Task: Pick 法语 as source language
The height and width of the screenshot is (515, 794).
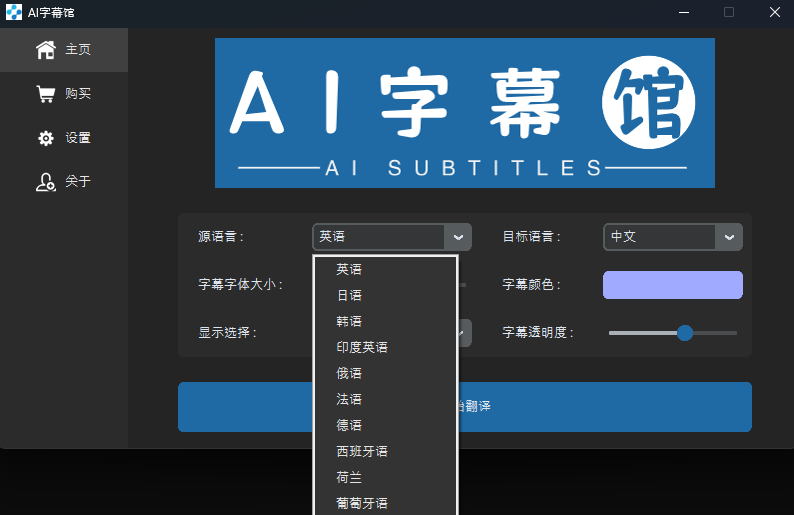Action: click(x=349, y=399)
